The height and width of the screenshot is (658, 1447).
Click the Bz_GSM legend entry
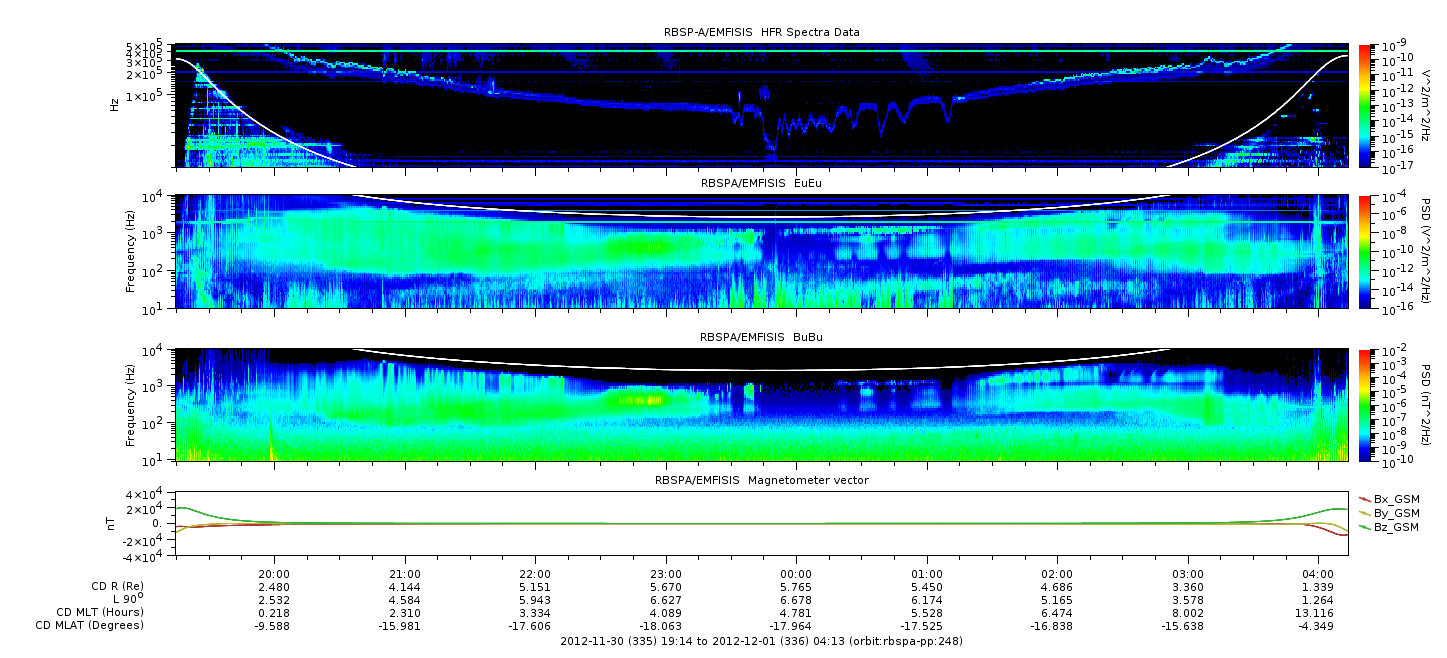pyautogui.click(x=1395, y=526)
